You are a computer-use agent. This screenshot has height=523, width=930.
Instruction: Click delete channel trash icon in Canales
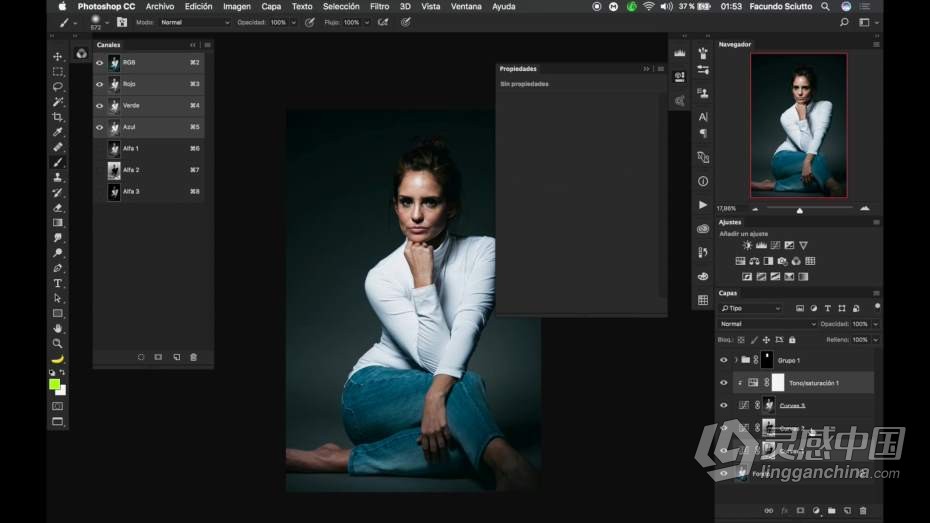click(x=193, y=357)
